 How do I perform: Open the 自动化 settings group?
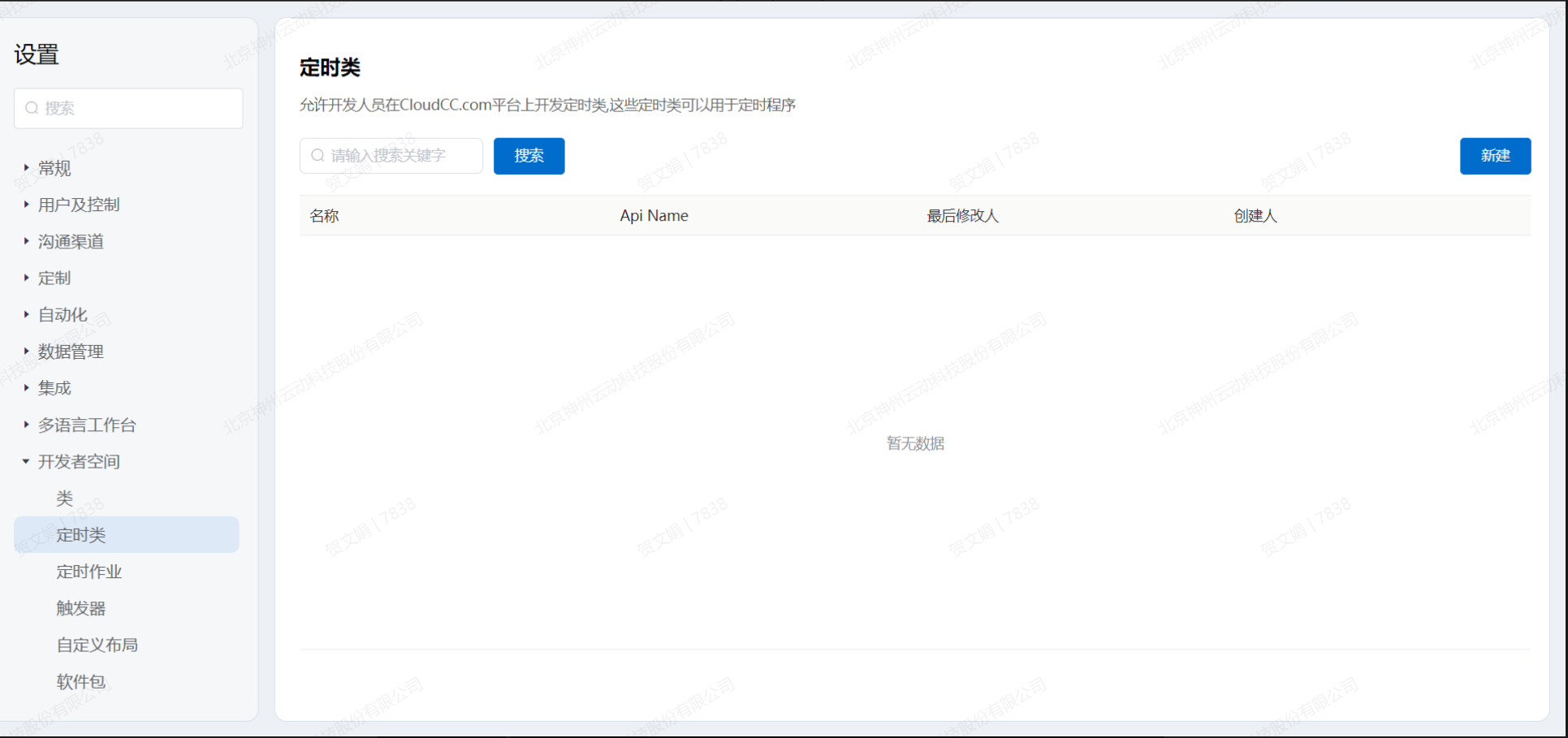[x=26, y=314]
